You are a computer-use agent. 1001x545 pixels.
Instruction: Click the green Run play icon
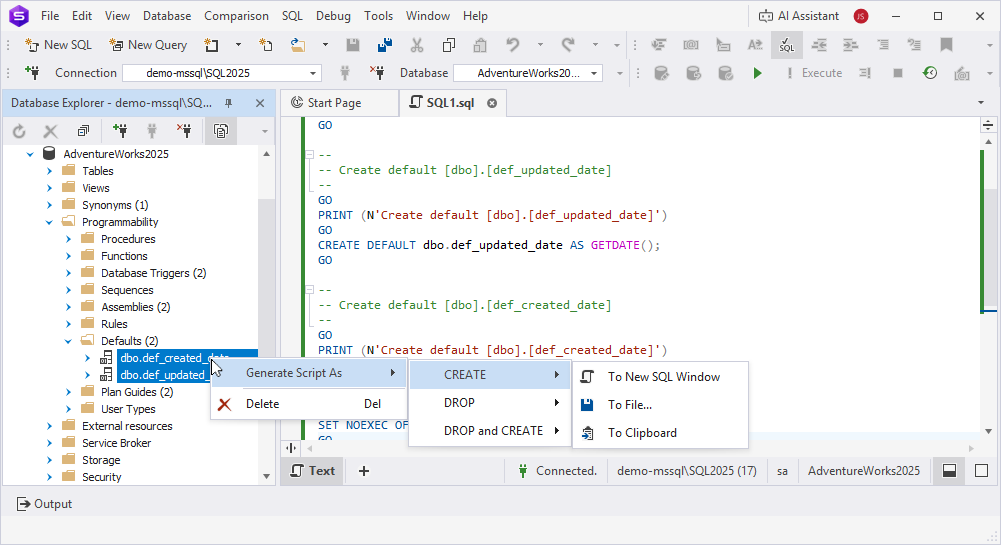[757, 73]
